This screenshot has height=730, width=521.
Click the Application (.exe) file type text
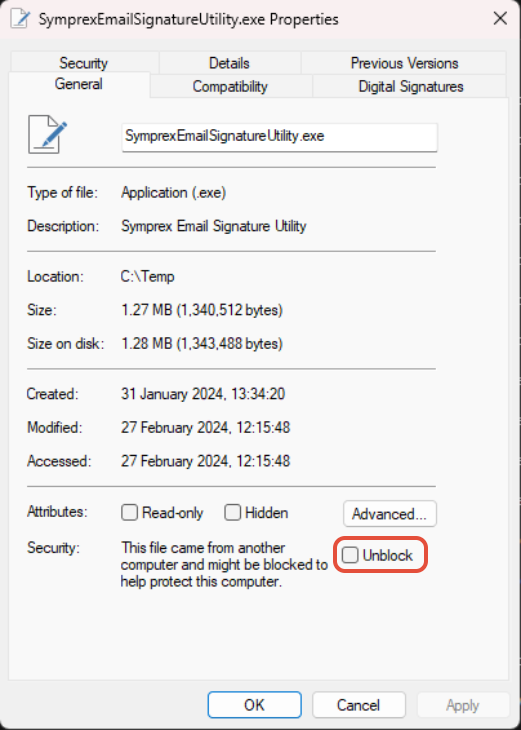click(174, 193)
